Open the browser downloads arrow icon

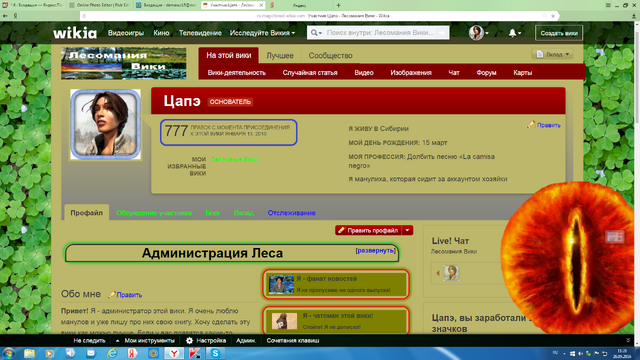coord(633,16)
